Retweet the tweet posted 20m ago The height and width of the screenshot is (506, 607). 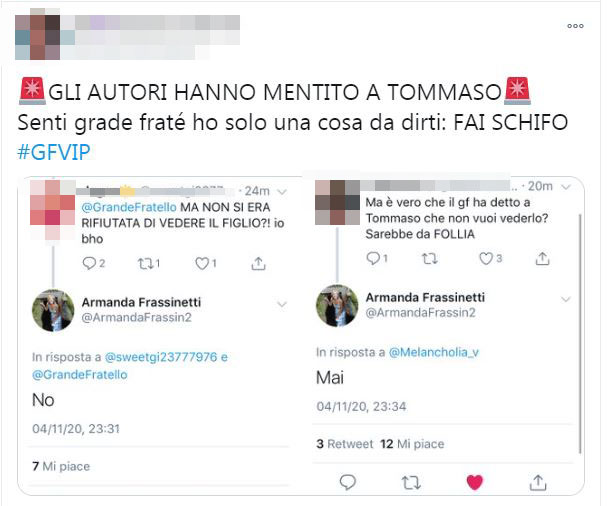pyautogui.click(x=430, y=258)
